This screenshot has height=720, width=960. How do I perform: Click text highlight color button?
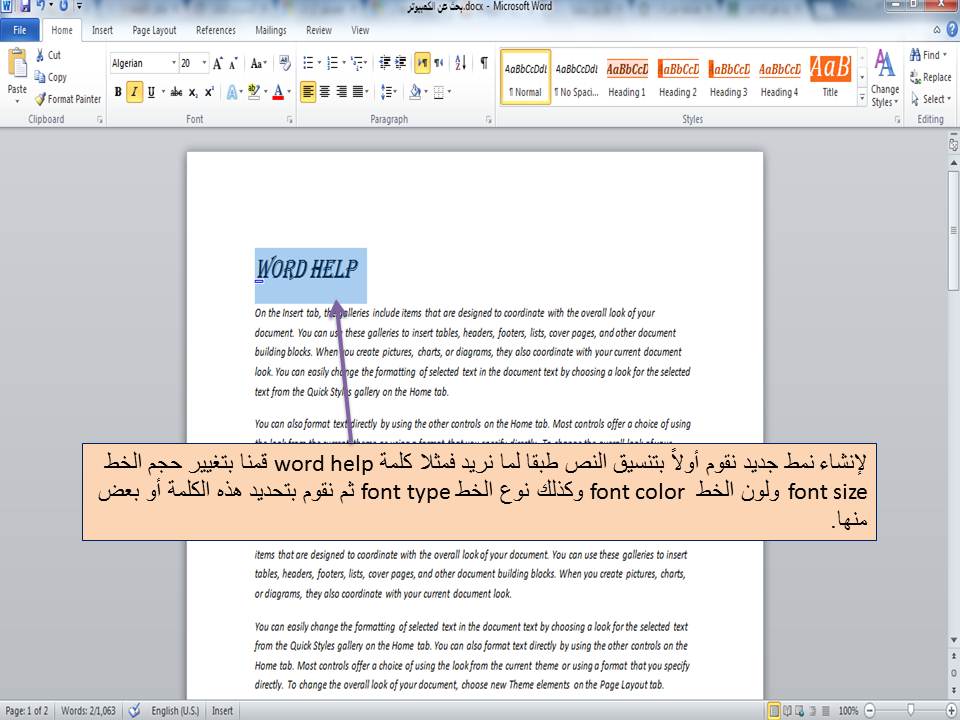tap(254, 92)
